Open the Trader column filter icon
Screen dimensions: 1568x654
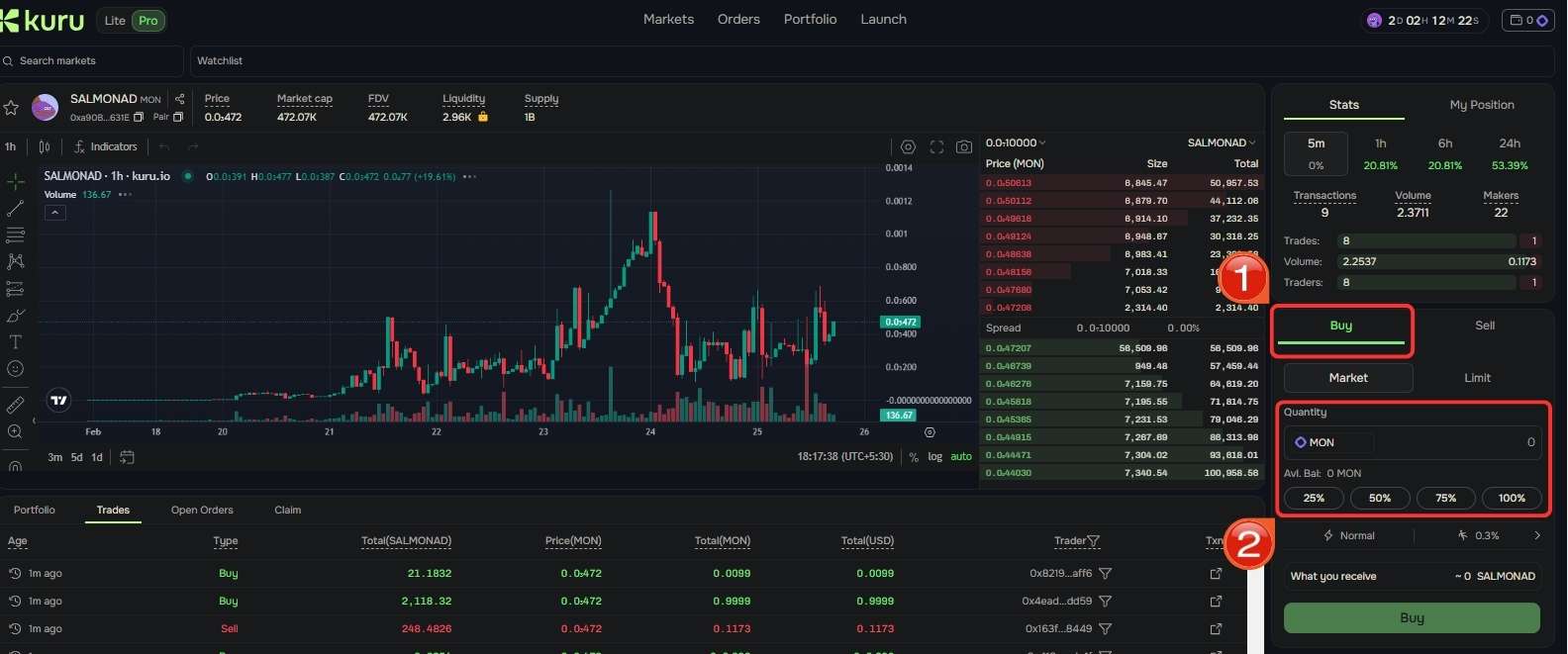click(1094, 541)
